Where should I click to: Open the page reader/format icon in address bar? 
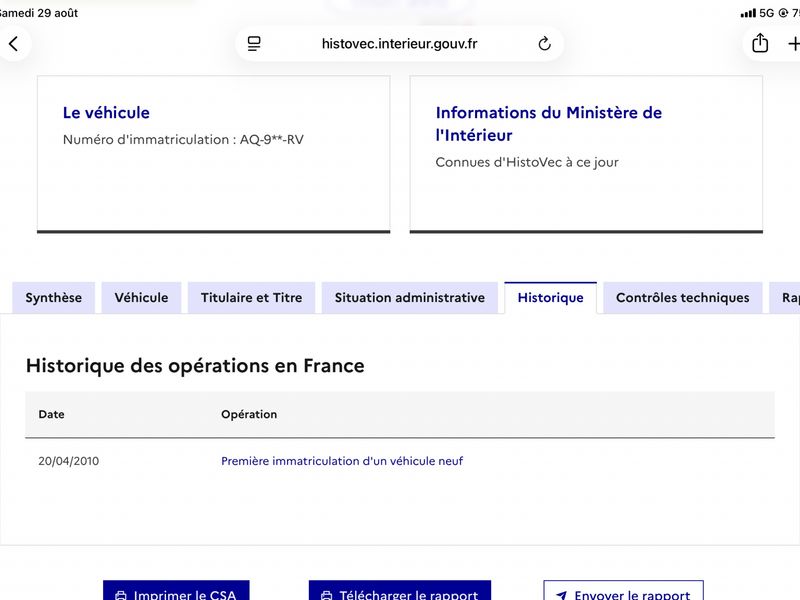click(x=254, y=44)
